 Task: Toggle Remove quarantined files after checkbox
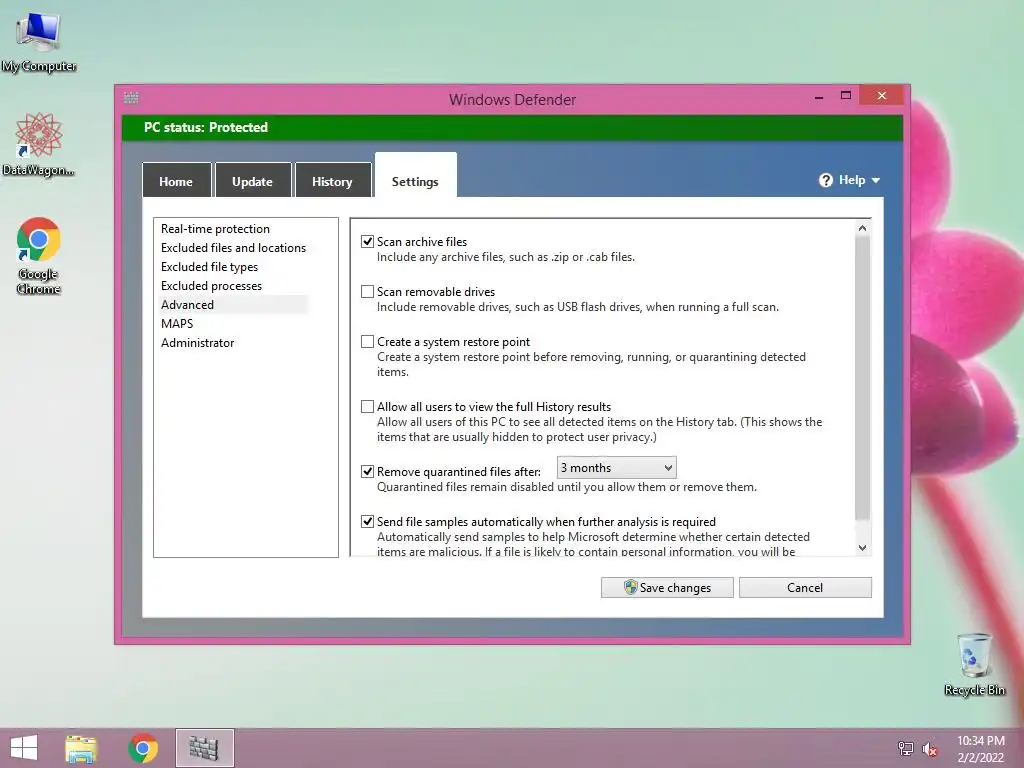(368, 472)
